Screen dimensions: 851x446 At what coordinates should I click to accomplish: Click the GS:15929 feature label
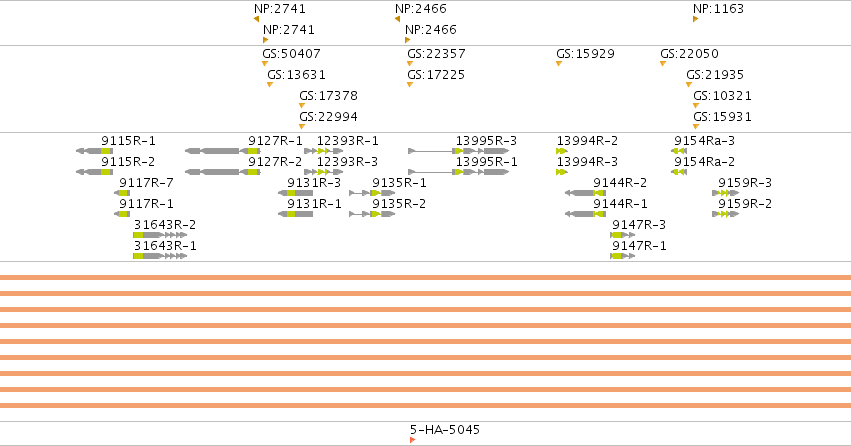coord(585,54)
